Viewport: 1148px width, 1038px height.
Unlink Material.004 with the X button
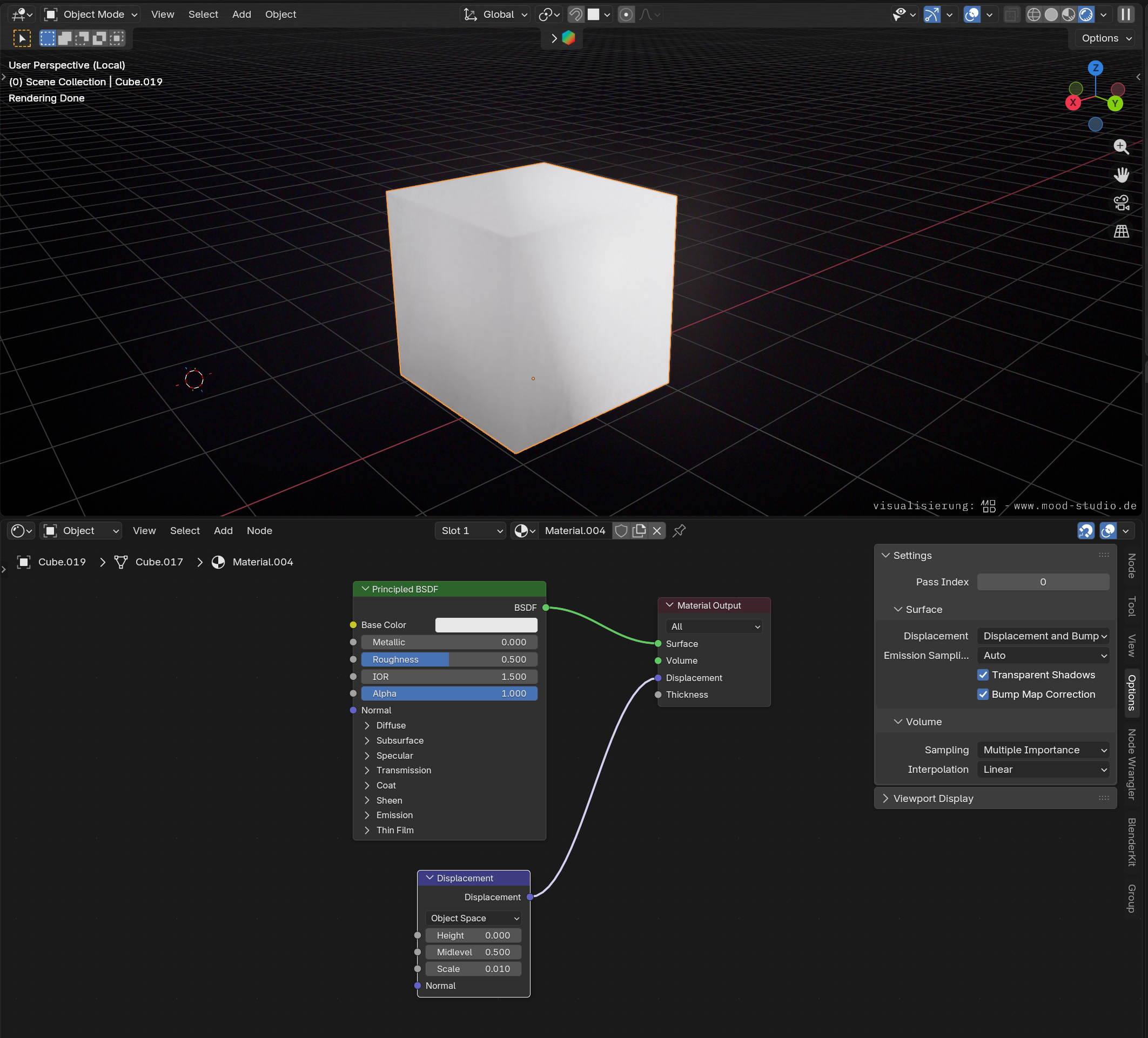tap(656, 531)
